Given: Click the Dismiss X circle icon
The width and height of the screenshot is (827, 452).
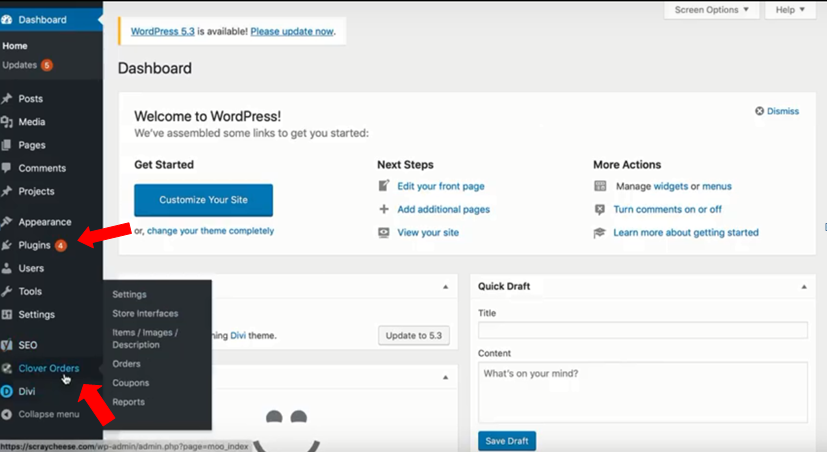Looking at the screenshot, I should pyautogui.click(x=759, y=111).
